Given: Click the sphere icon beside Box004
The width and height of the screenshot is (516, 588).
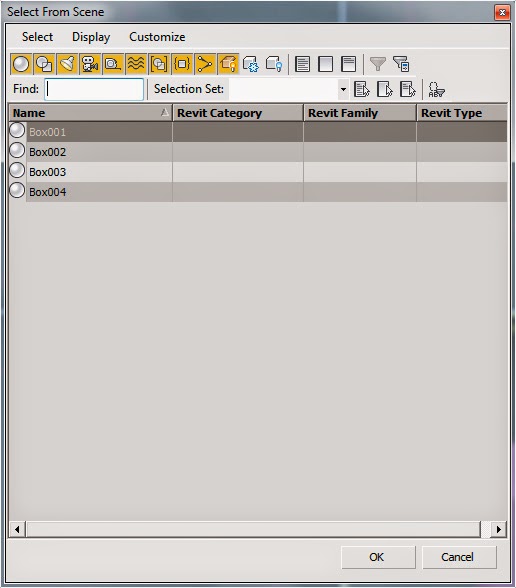Looking at the screenshot, I should [x=17, y=190].
